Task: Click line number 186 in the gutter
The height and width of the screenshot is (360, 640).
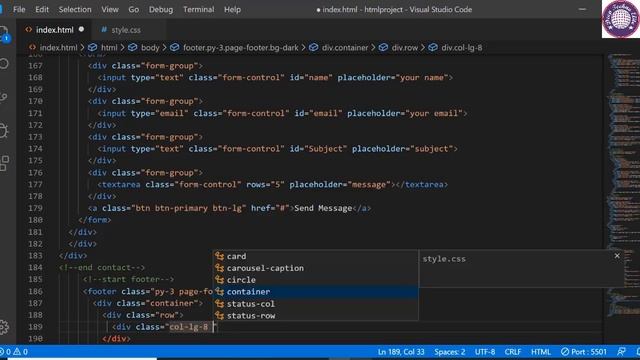Action: 36,291
